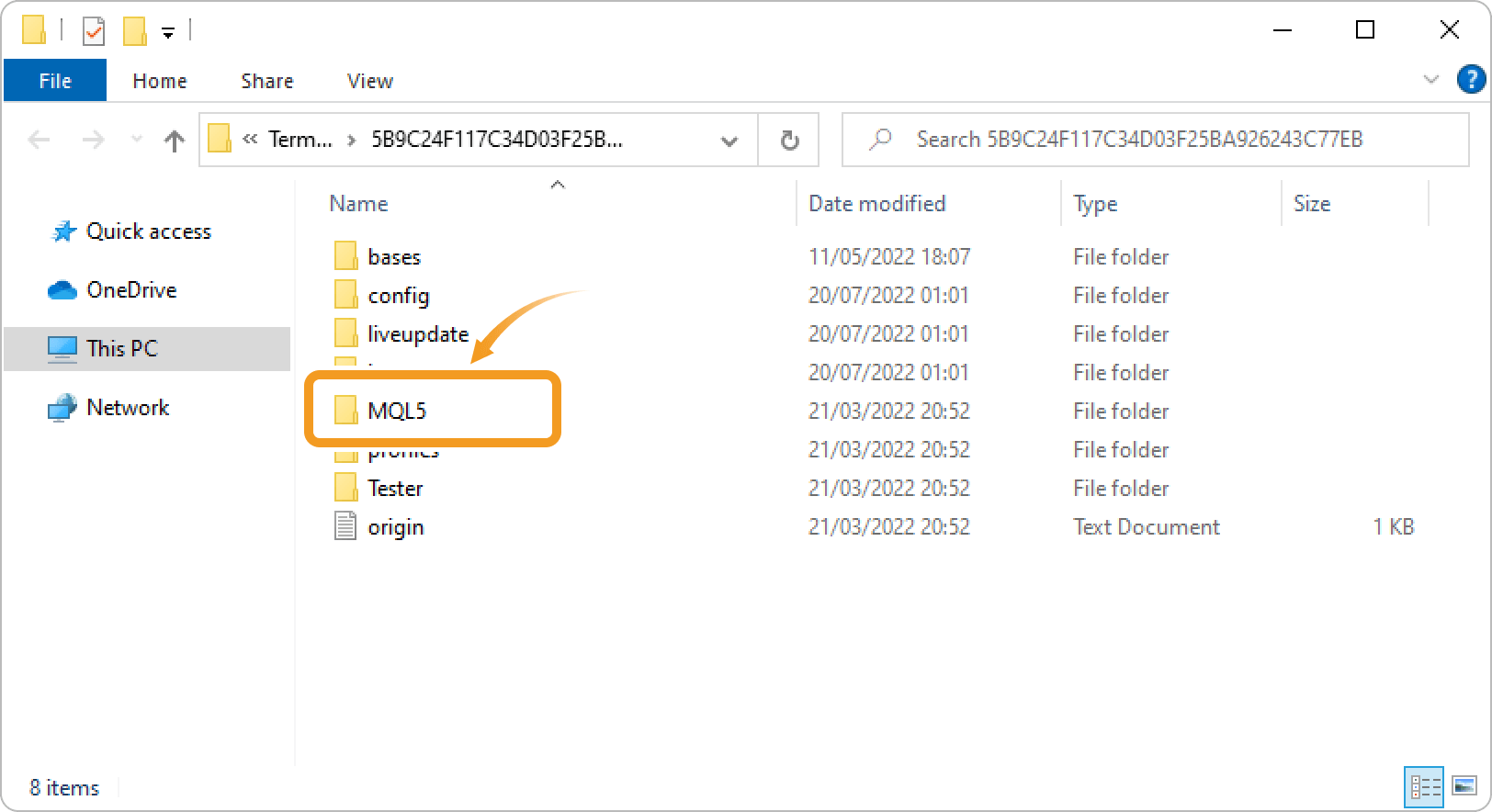Click the Properties icon in quick access toolbar
The width and height of the screenshot is (1492, 812).
(x=94, y=32)
